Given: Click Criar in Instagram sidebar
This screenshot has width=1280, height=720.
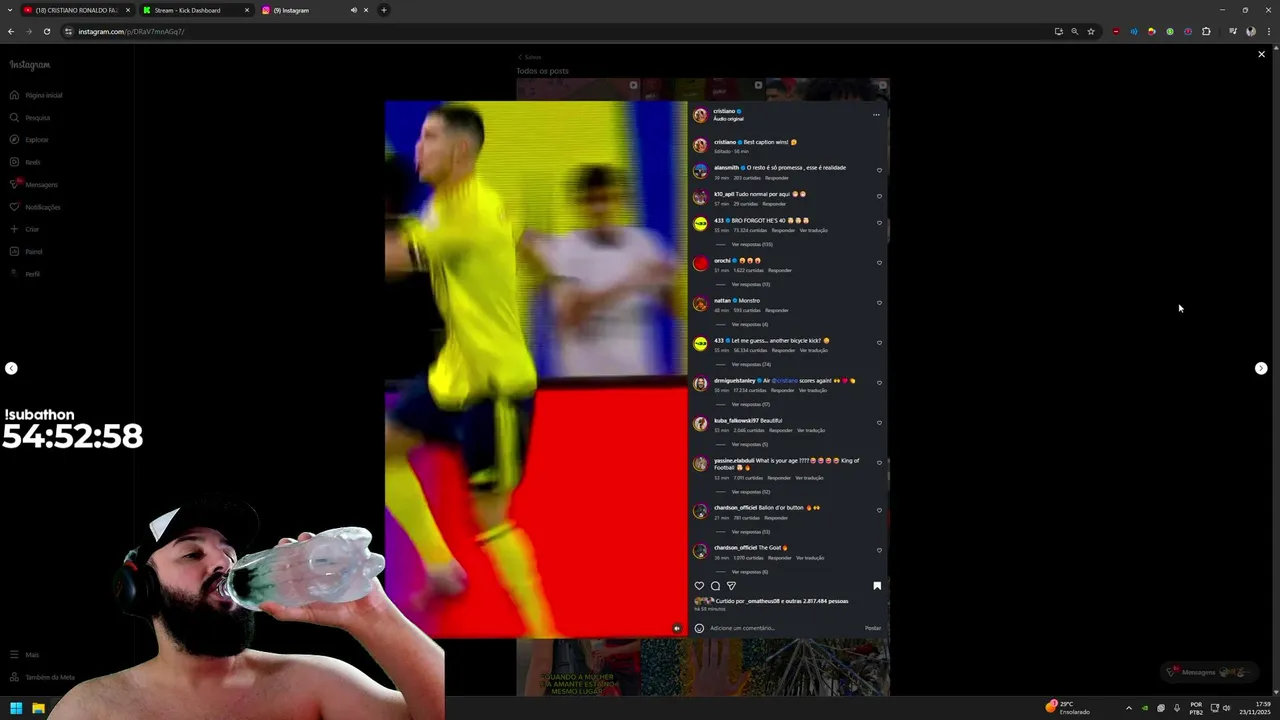Looking at the screenshot, I should 25,229.
